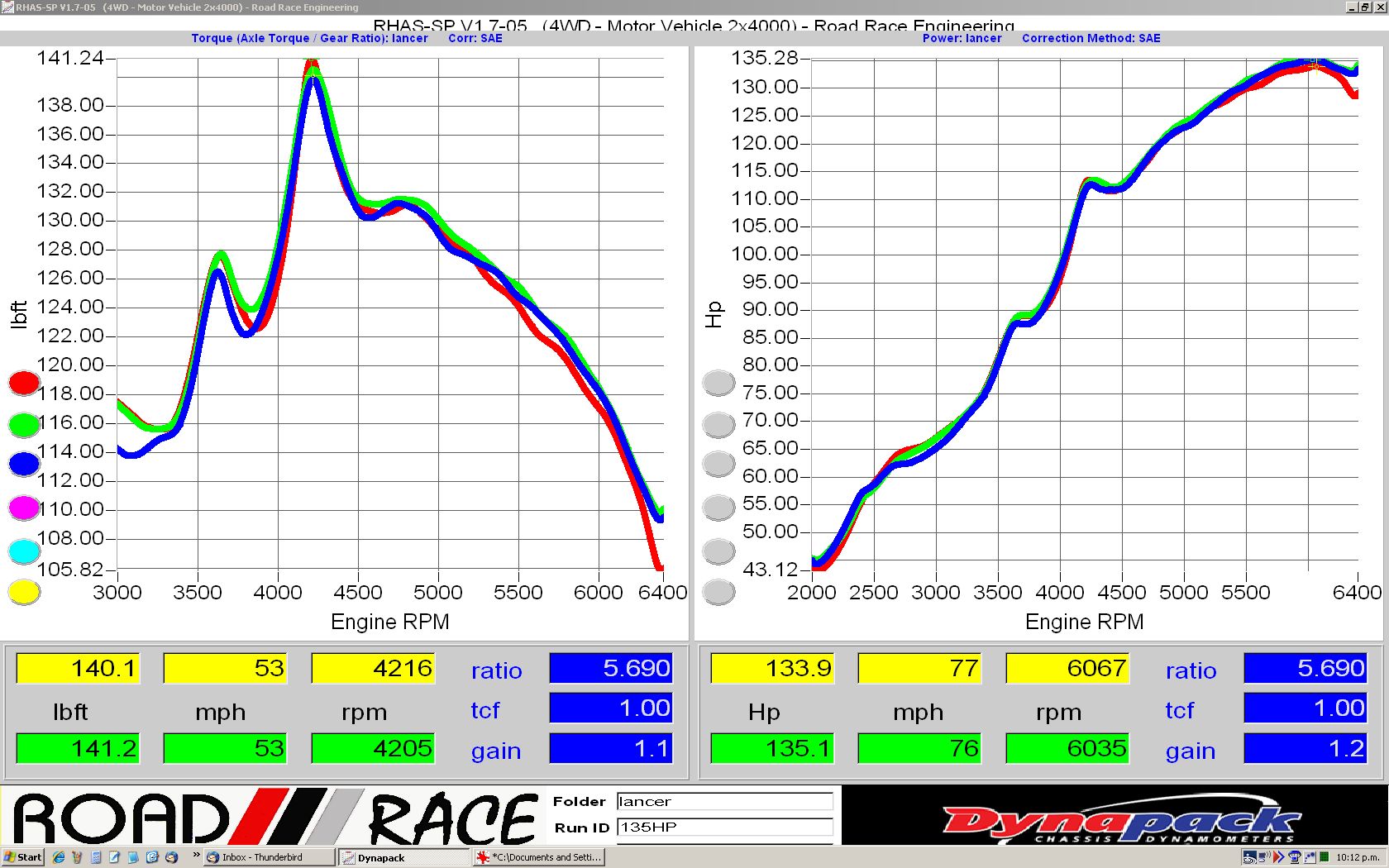
Task: Click the power graph's blue gain value 1.2
Action: (1305, 748)
